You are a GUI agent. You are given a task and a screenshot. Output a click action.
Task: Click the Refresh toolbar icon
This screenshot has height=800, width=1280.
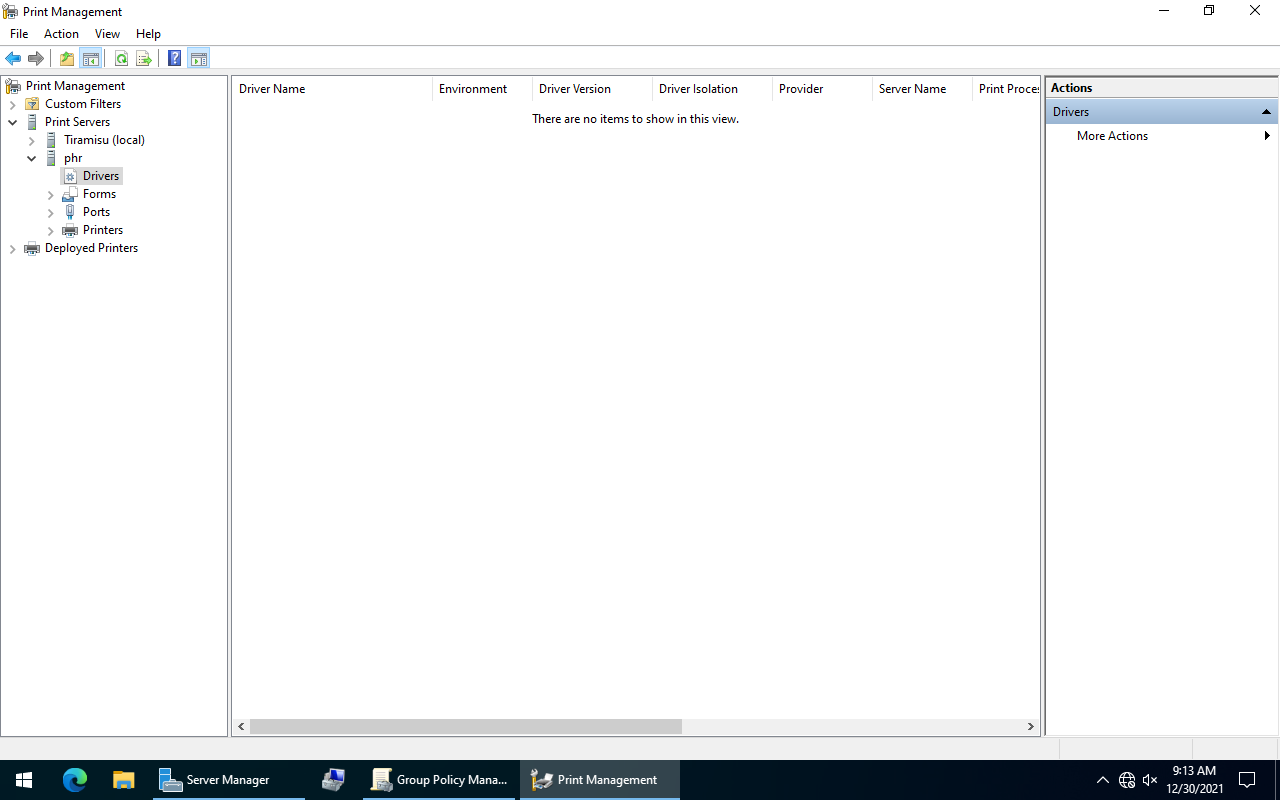pos(121,58)
